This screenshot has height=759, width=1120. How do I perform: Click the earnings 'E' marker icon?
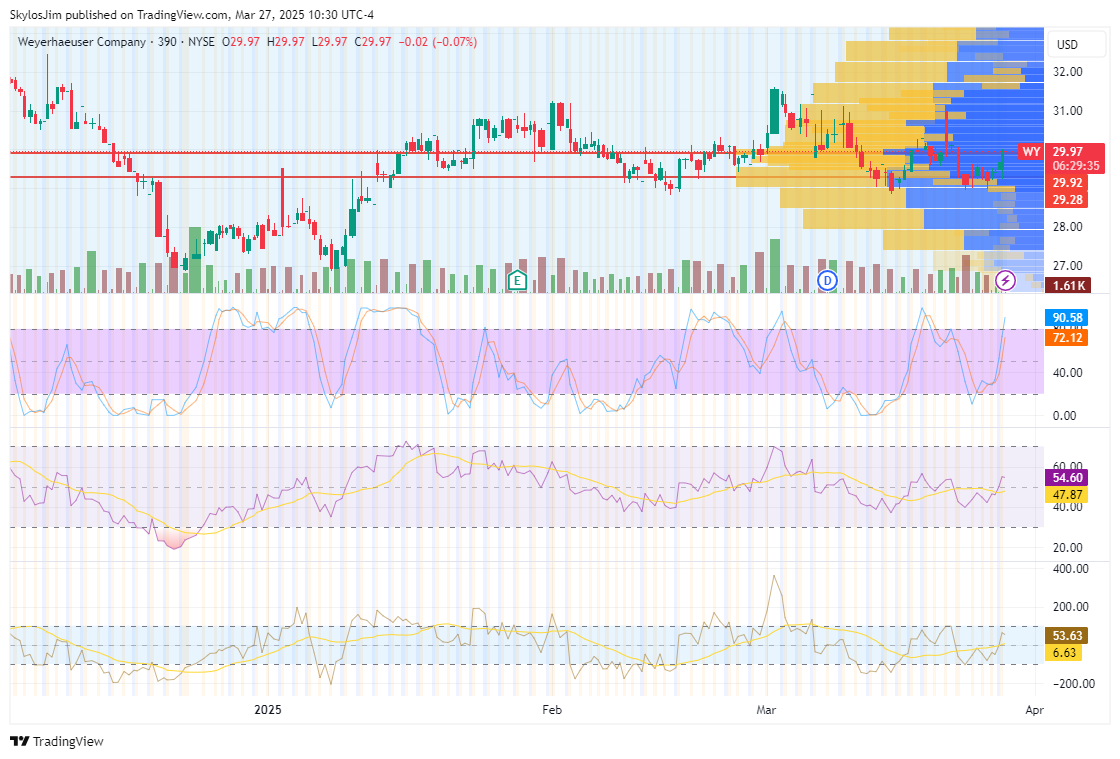click(x=516, y=280)
